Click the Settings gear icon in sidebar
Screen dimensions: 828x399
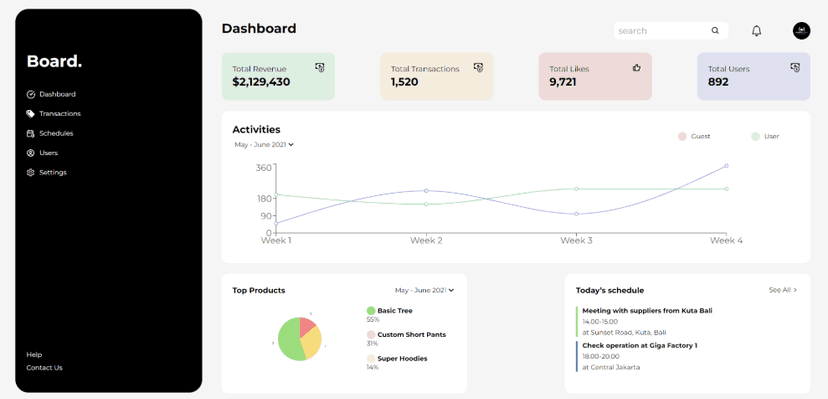tap(31, 173)
